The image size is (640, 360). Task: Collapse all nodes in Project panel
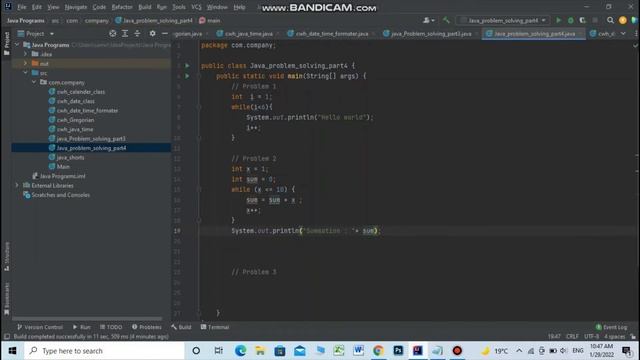137,33
